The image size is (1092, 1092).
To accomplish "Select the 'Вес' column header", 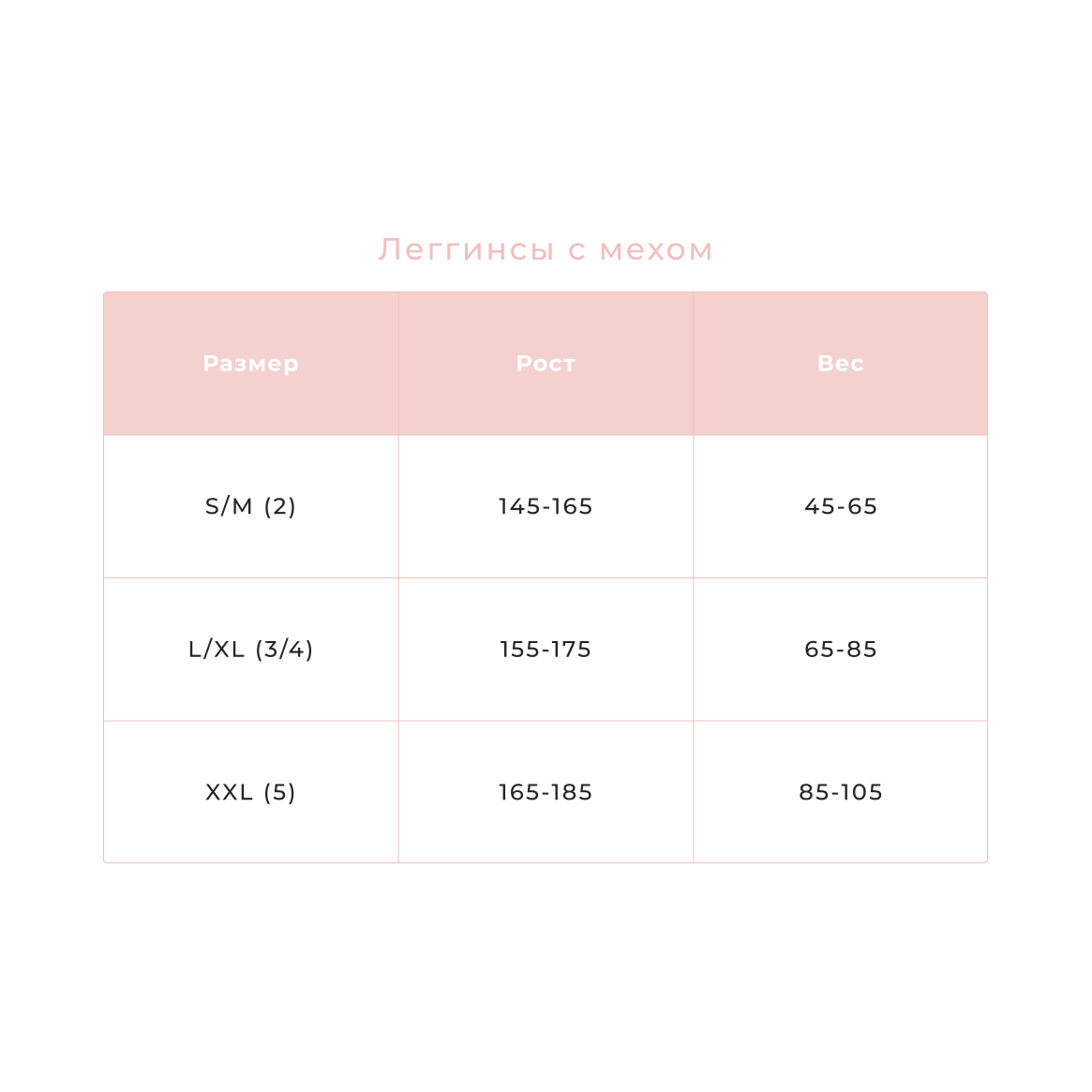I will click(x=841, y=364).
